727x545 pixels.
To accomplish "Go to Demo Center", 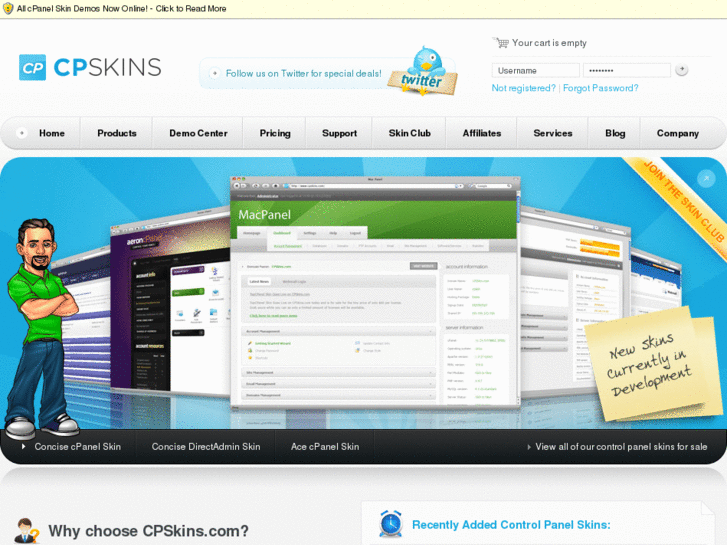I will pyautogui.click(x=198, y=133).
